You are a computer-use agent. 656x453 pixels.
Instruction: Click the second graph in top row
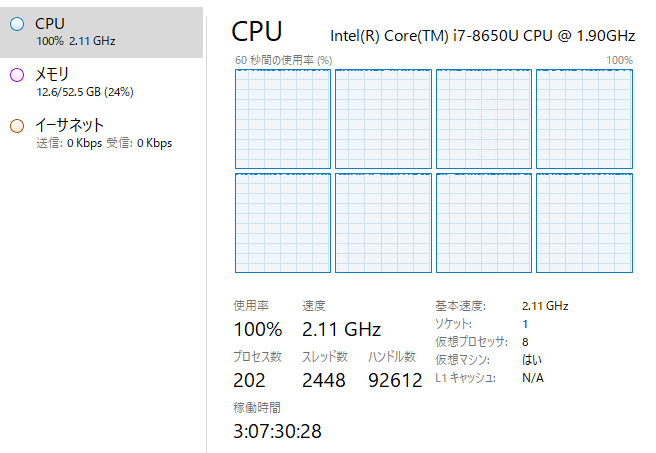(383, 119)
